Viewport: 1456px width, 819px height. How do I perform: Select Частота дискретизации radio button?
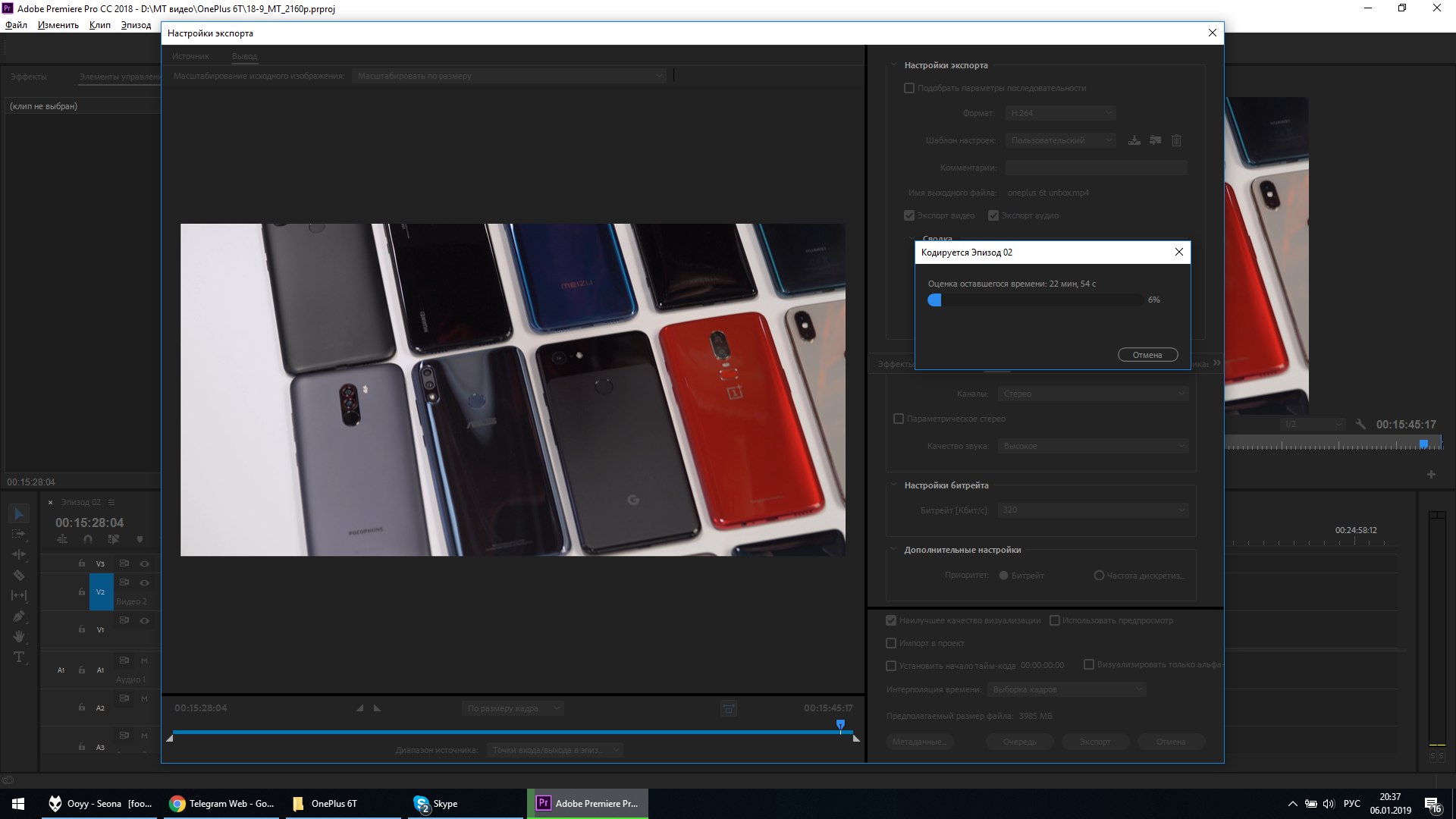coord(1099,576)
